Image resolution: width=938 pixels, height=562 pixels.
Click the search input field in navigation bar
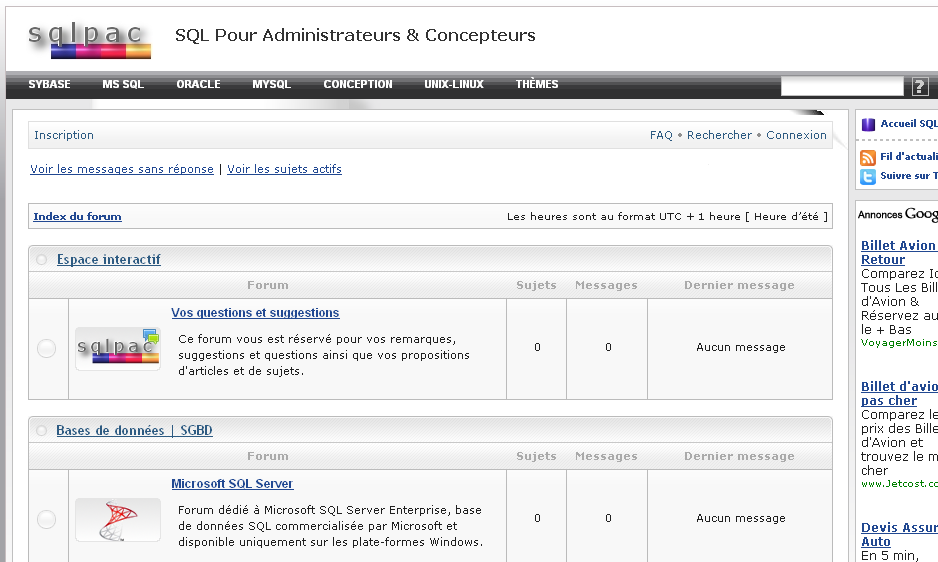click(841, 86)
